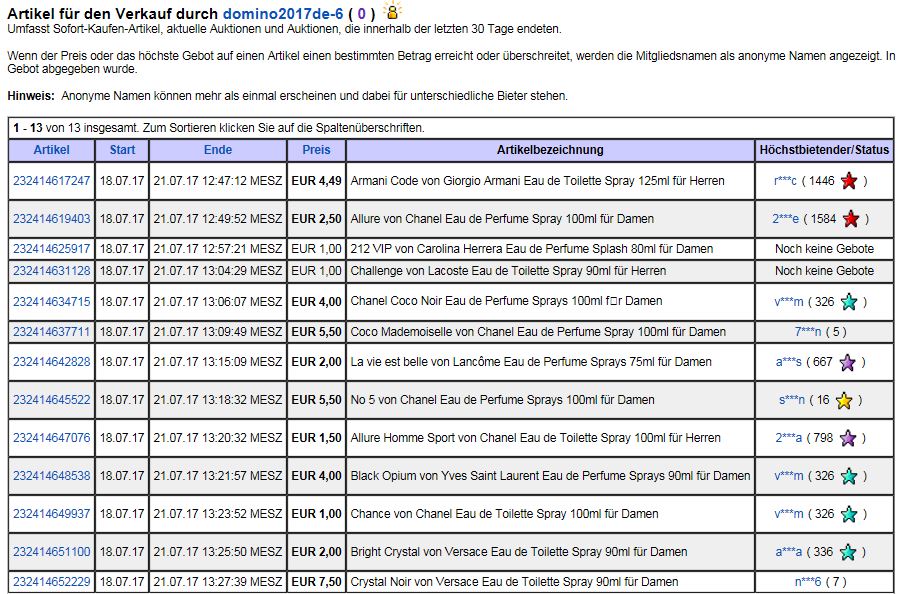Open bidder a***a profile
Image resolution: width=898 pixels, height=594 pixels.
pos(789,552)
